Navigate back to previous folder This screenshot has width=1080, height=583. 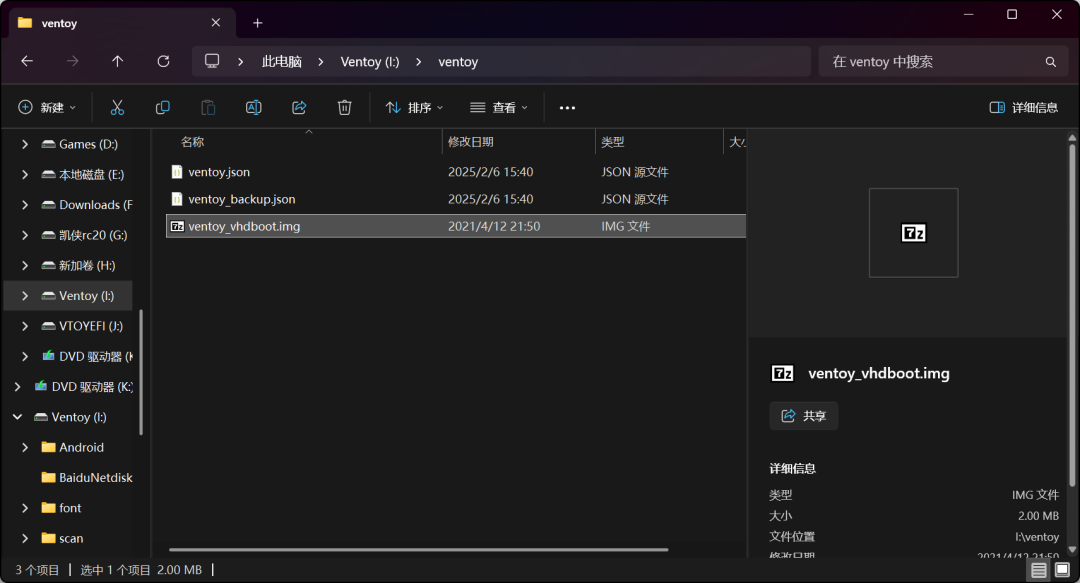click(27, 61)
